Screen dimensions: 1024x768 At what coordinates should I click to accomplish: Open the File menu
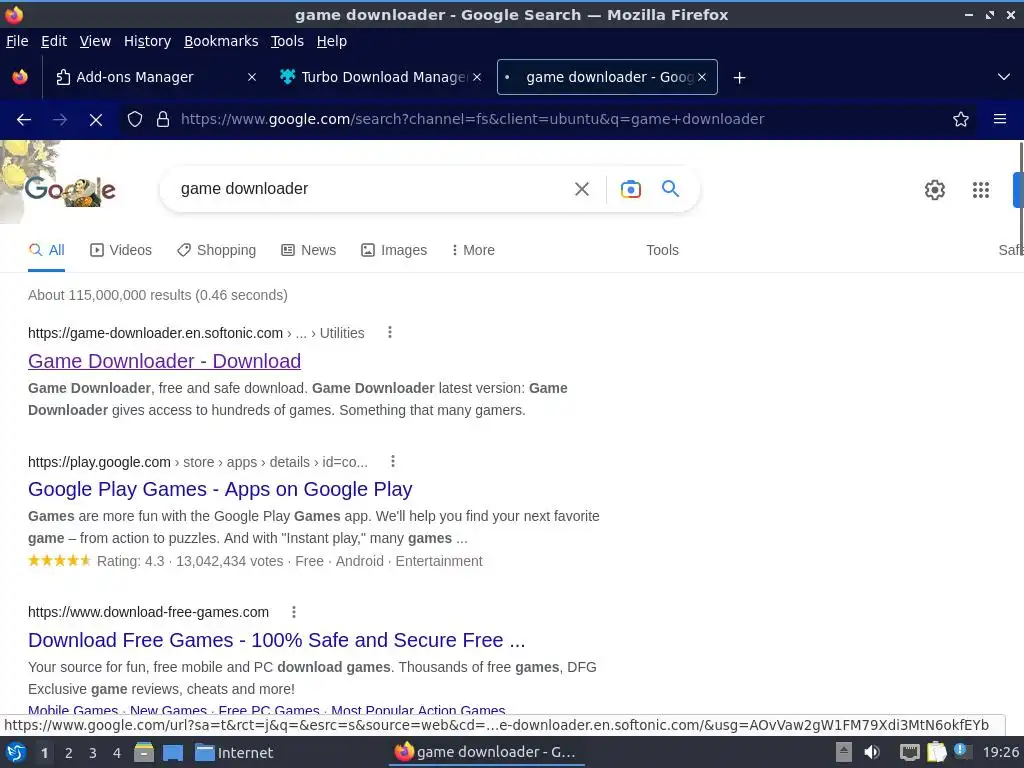tap(17, 41)
